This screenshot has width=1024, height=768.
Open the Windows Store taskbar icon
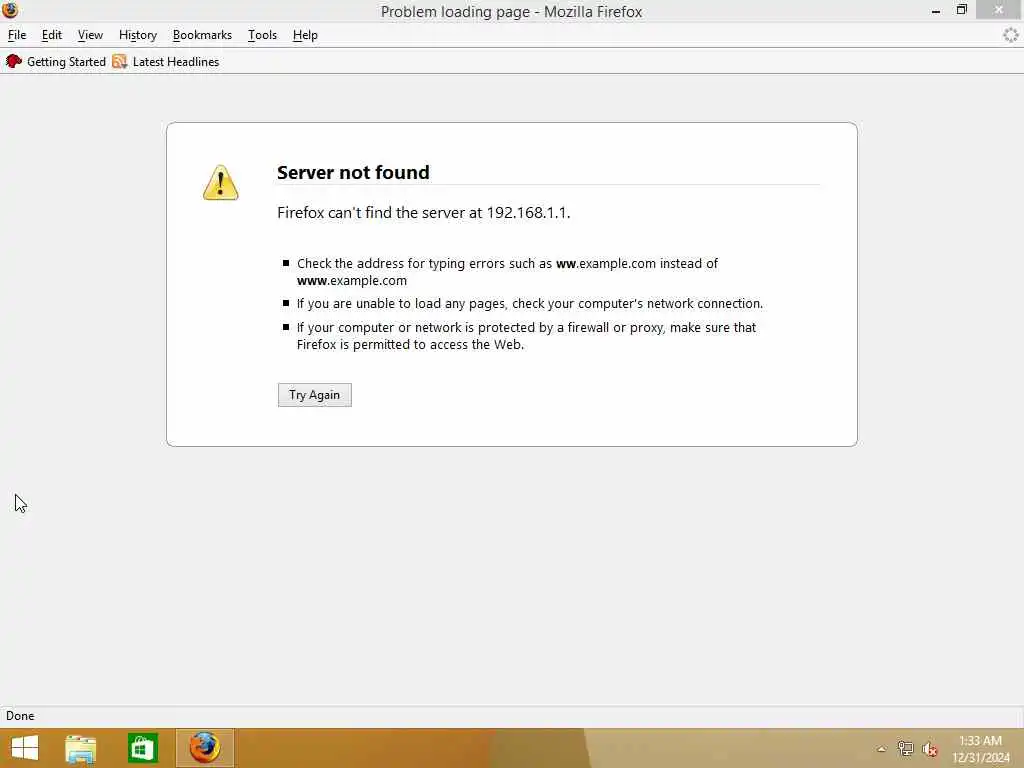[142, 748]
